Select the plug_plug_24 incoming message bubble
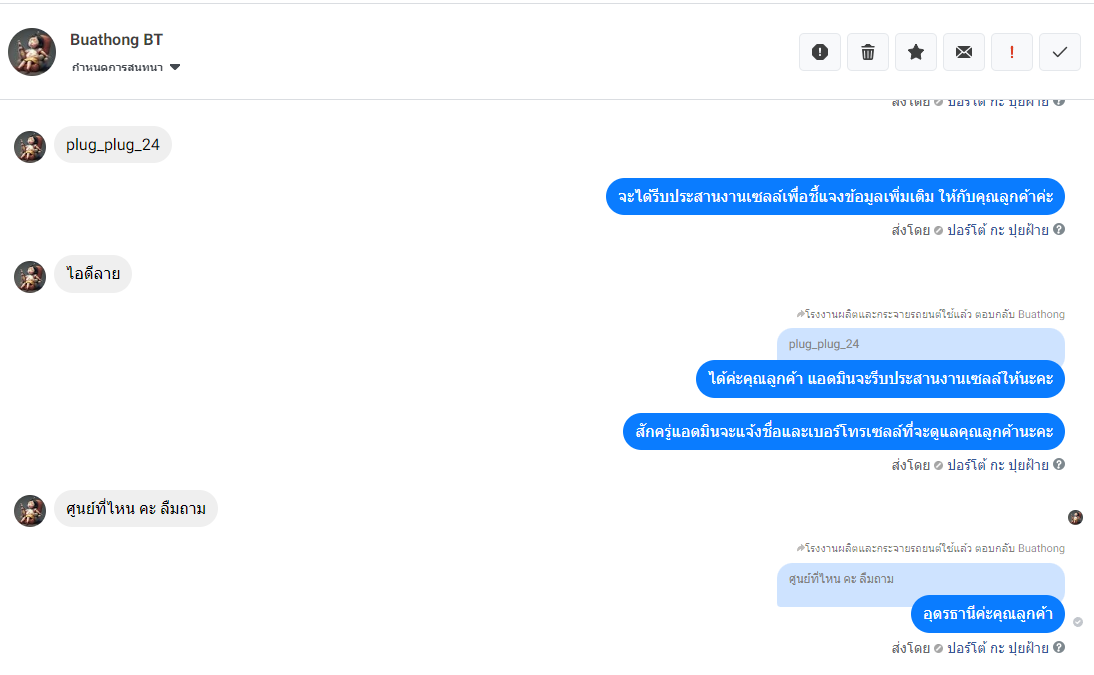The width and height of the screenshot is (1094, 675). [x=113, y=144]
